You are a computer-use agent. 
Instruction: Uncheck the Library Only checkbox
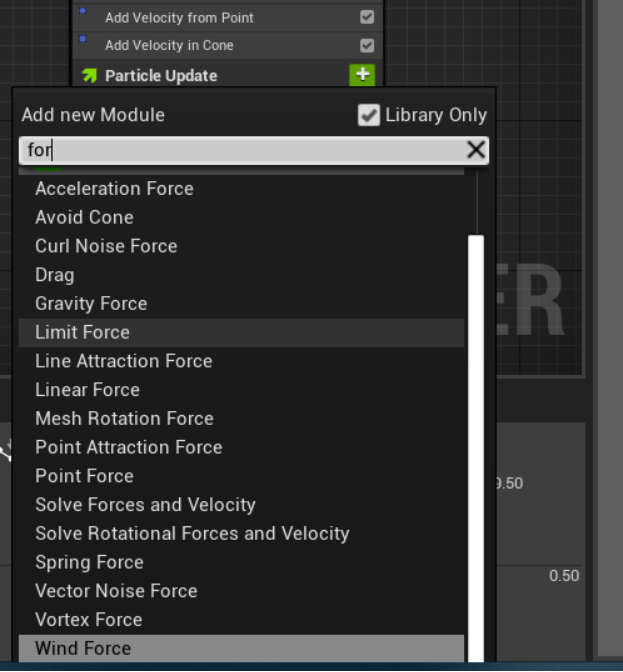tap(369, 115)
